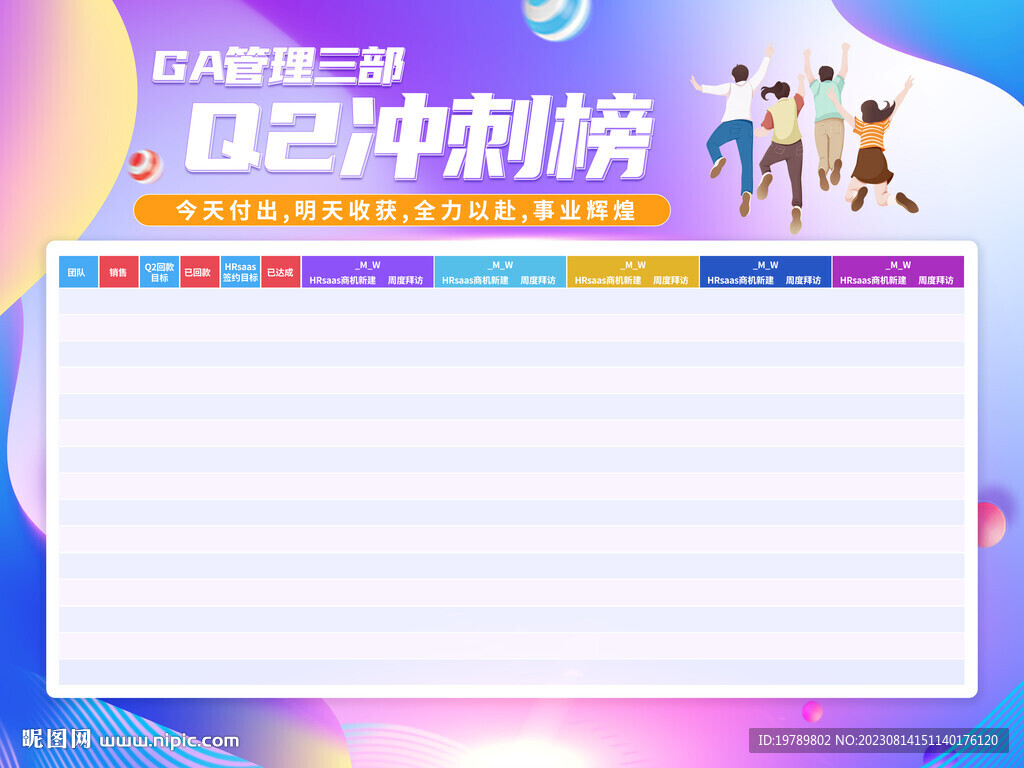Viewport: 1024px width, 768px height.
Task: Click the 团队 column header
Action: point(77,272)
